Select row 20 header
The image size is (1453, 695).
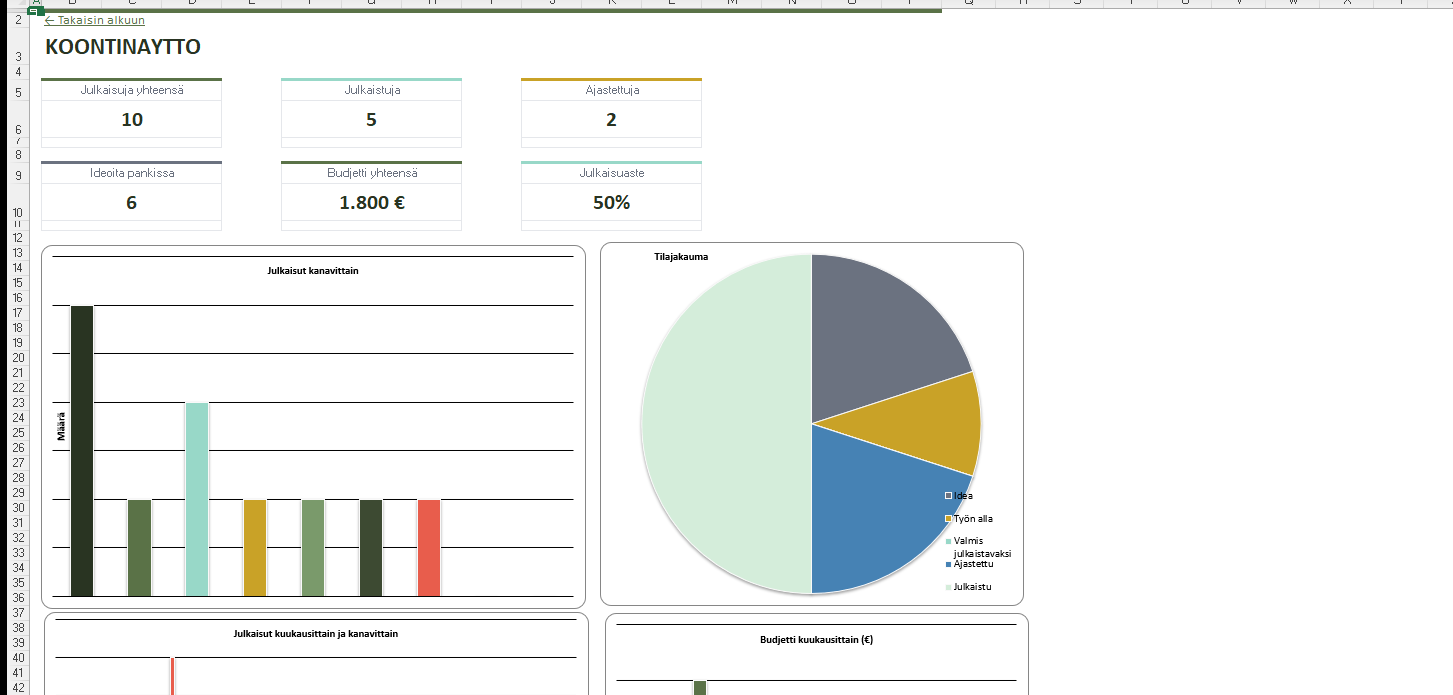pos(18,358)
